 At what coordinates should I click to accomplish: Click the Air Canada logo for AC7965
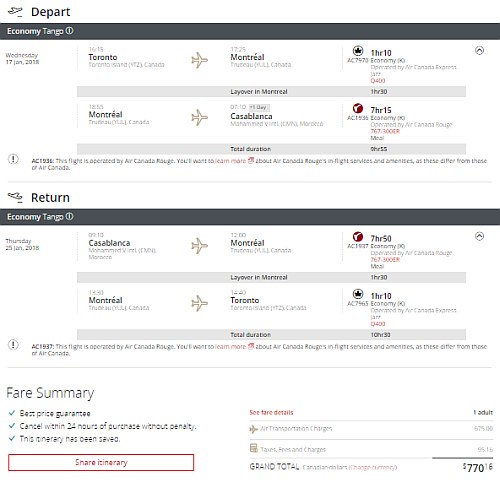(358, 294)
